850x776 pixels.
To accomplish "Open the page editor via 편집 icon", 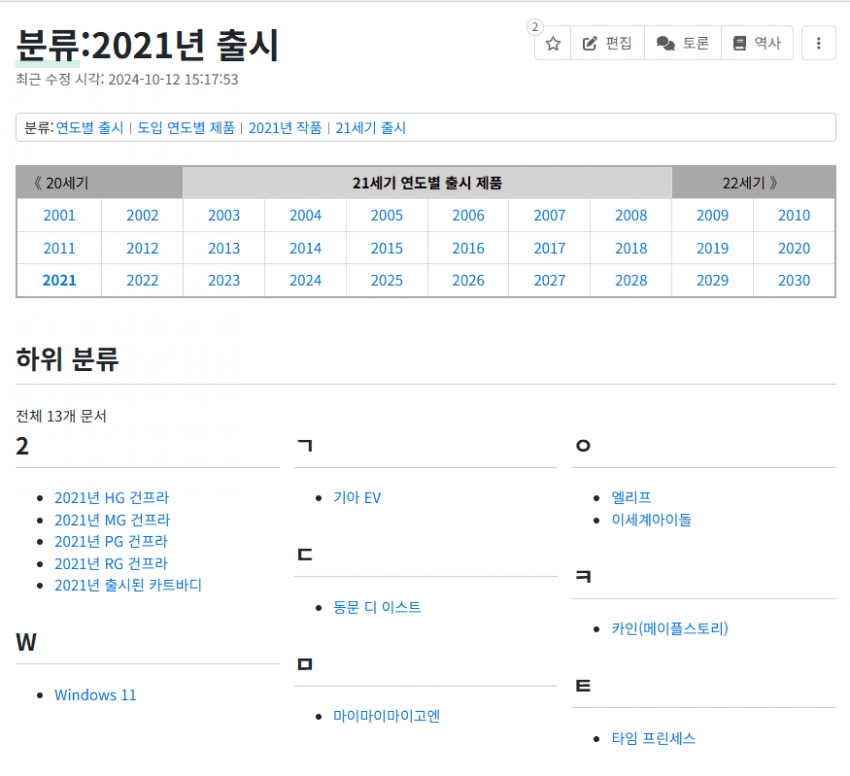I will pos(607,42).
